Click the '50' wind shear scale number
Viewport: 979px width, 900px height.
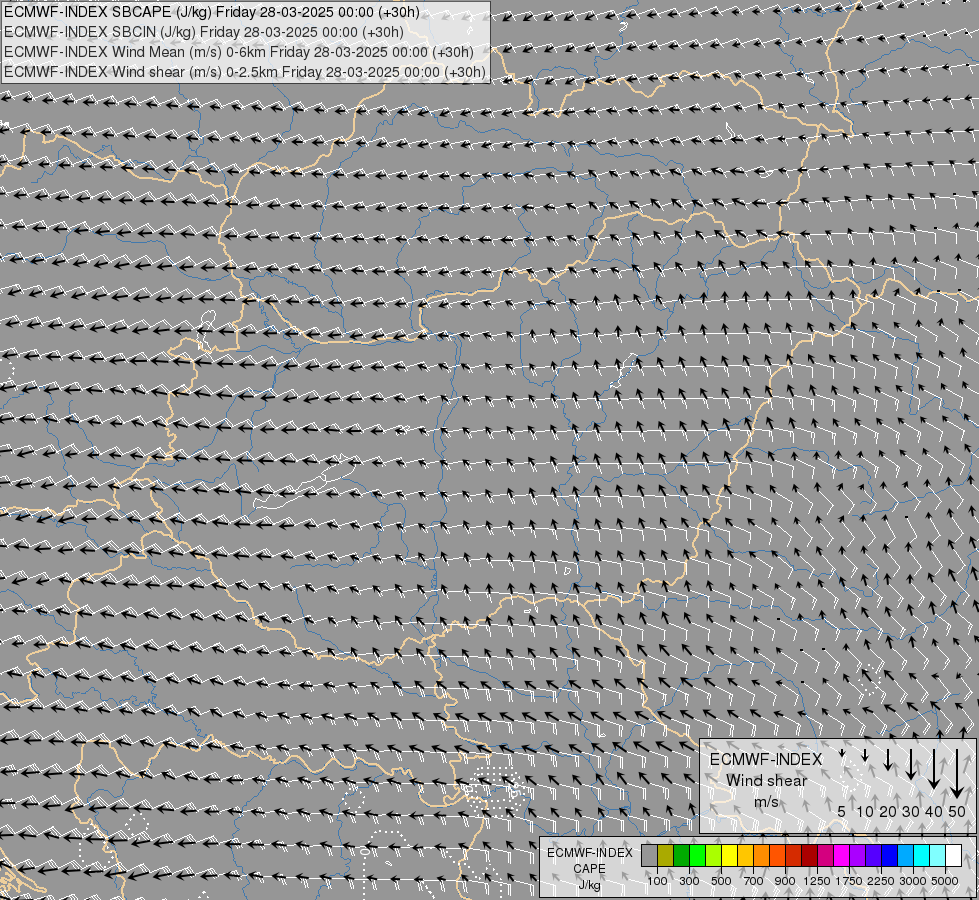pyautogui.click(x=957, y=811)
